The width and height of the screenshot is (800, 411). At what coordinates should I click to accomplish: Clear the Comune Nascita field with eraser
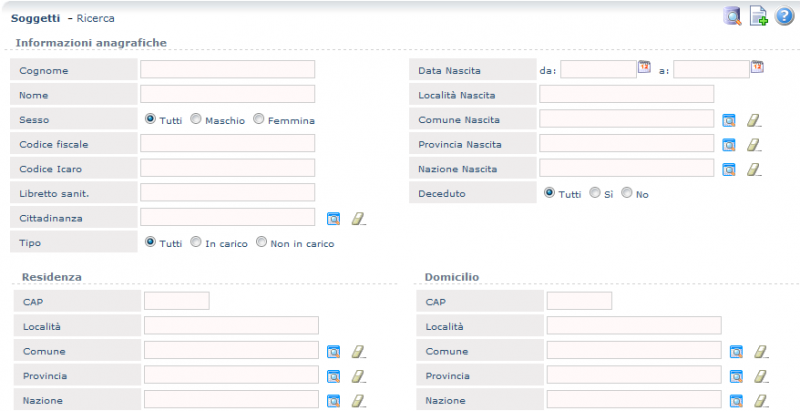(x=754, y=120)
